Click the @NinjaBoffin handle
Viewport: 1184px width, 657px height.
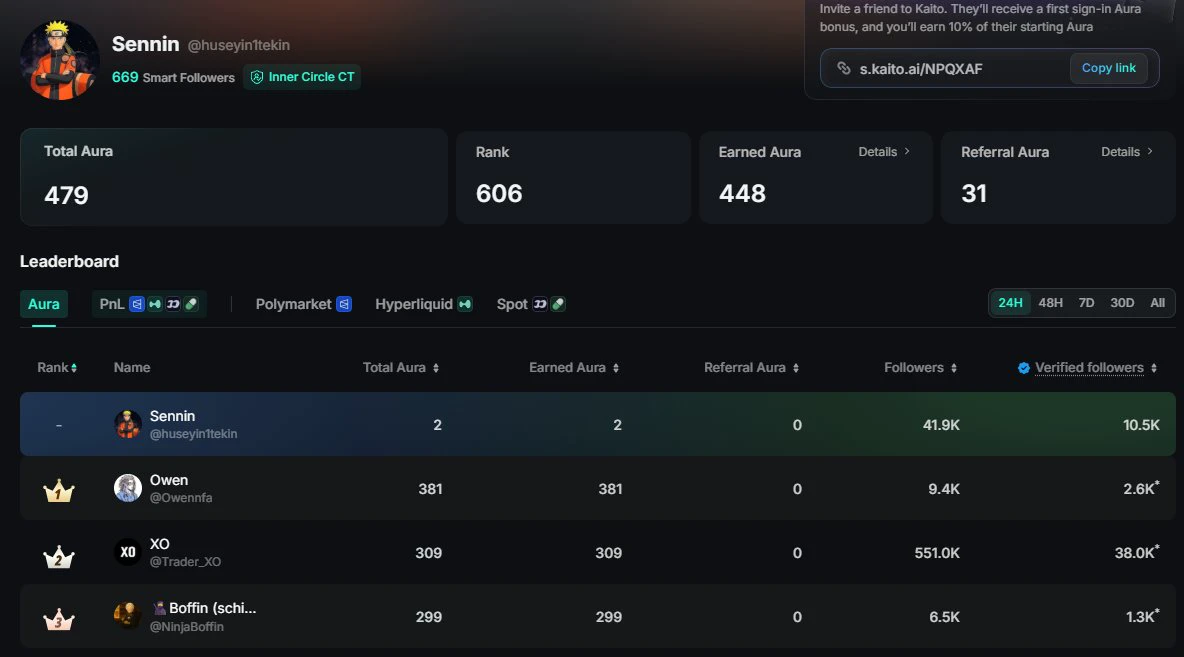(187, 627)
